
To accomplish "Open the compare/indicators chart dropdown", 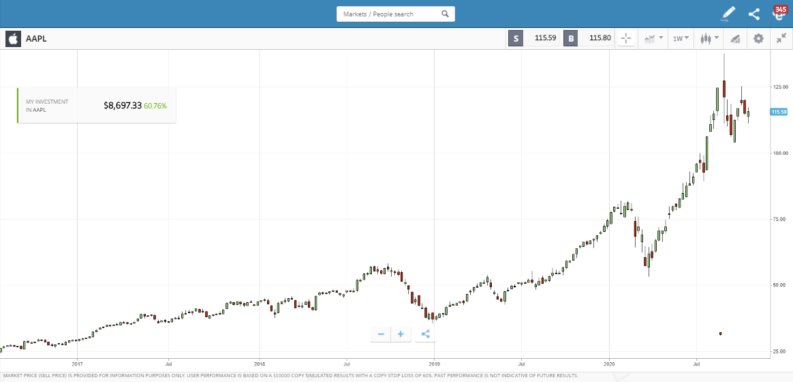I will [x=653, y=39].
